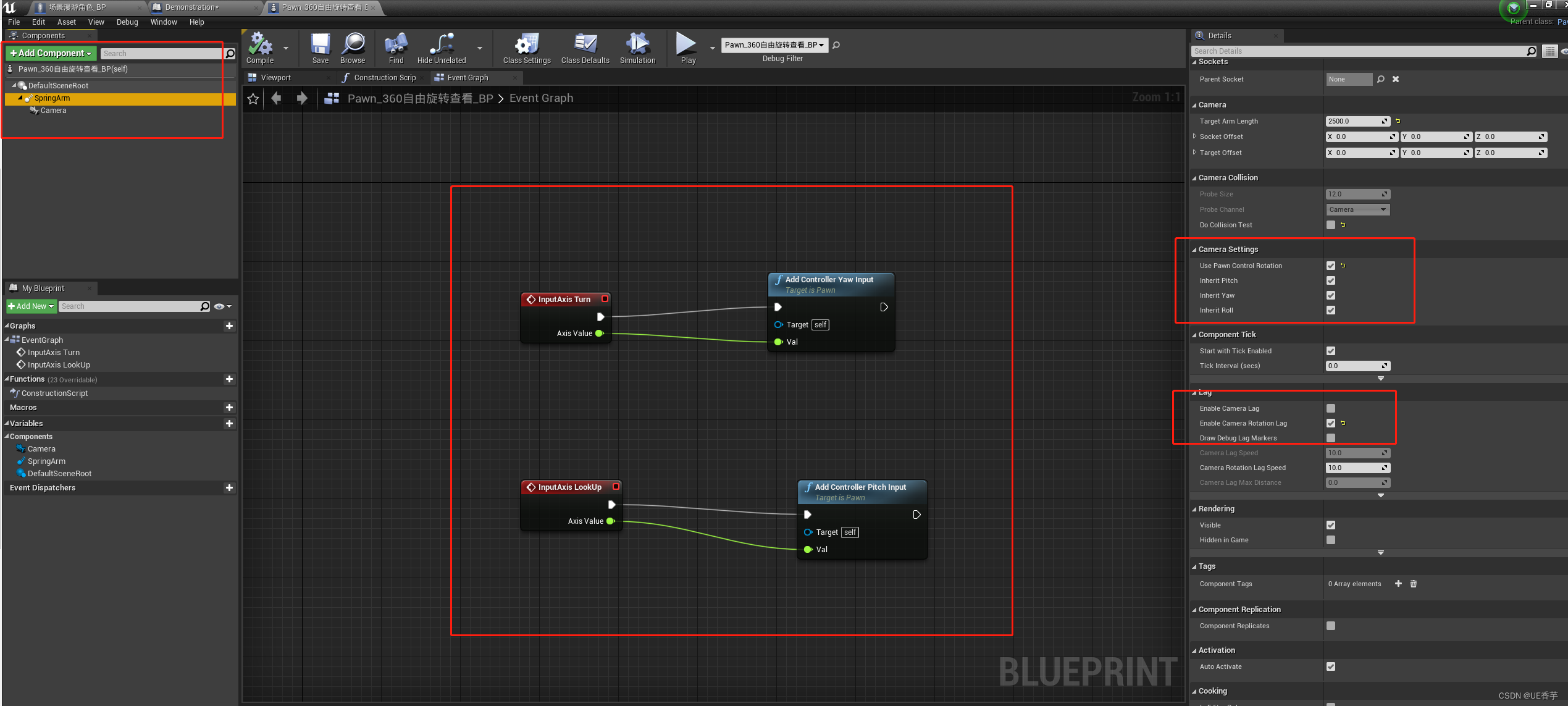Toggle Use Pawn Control Rotation checkbox
The height and width of the screenshot is (706, 1568).
pyautogui.click(x=1331, y=266)
